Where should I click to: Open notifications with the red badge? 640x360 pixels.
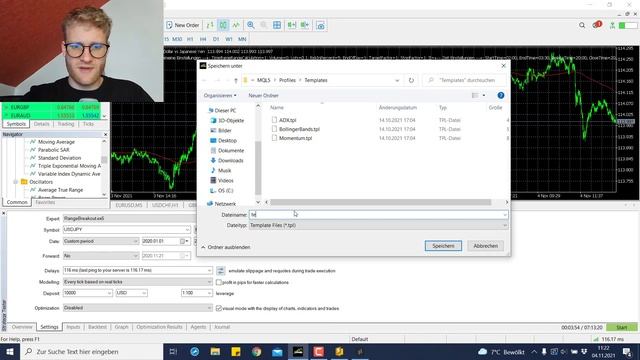[x=597, y=25]
